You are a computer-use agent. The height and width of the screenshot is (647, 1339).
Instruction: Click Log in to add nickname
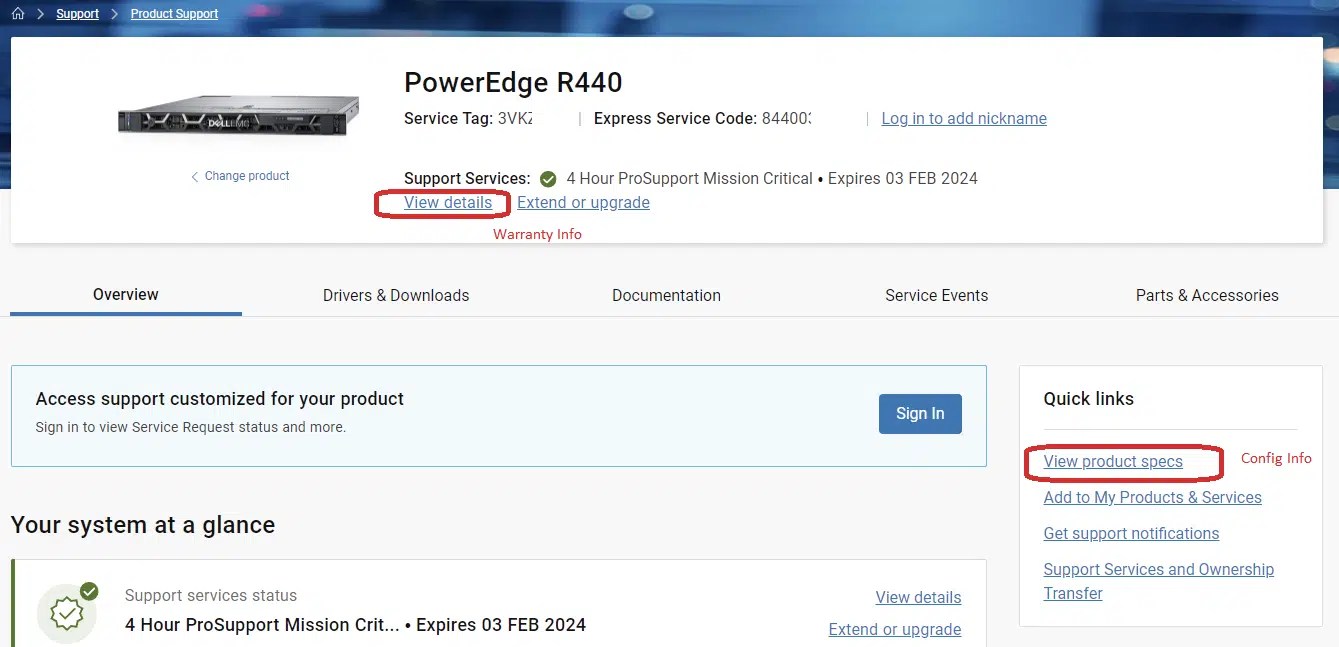963,118
